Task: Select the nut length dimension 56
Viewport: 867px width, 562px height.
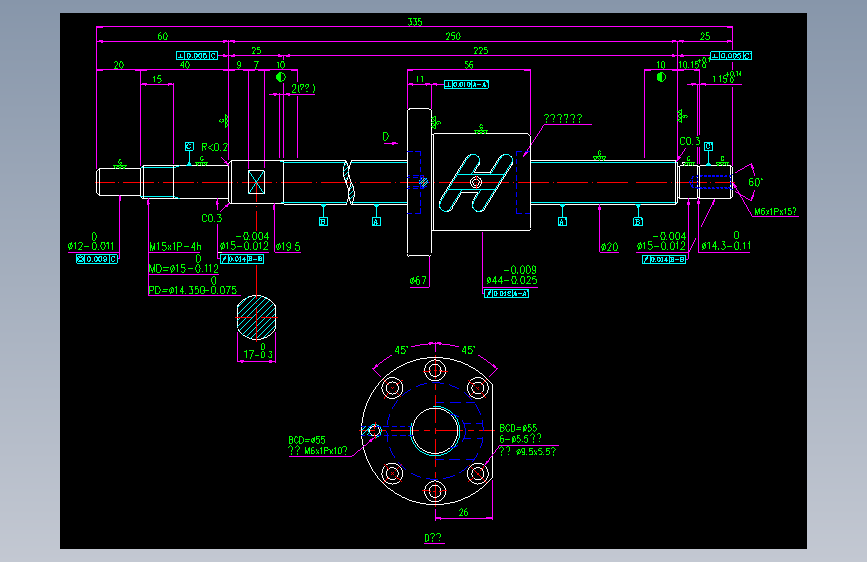Action: (469, 65)
